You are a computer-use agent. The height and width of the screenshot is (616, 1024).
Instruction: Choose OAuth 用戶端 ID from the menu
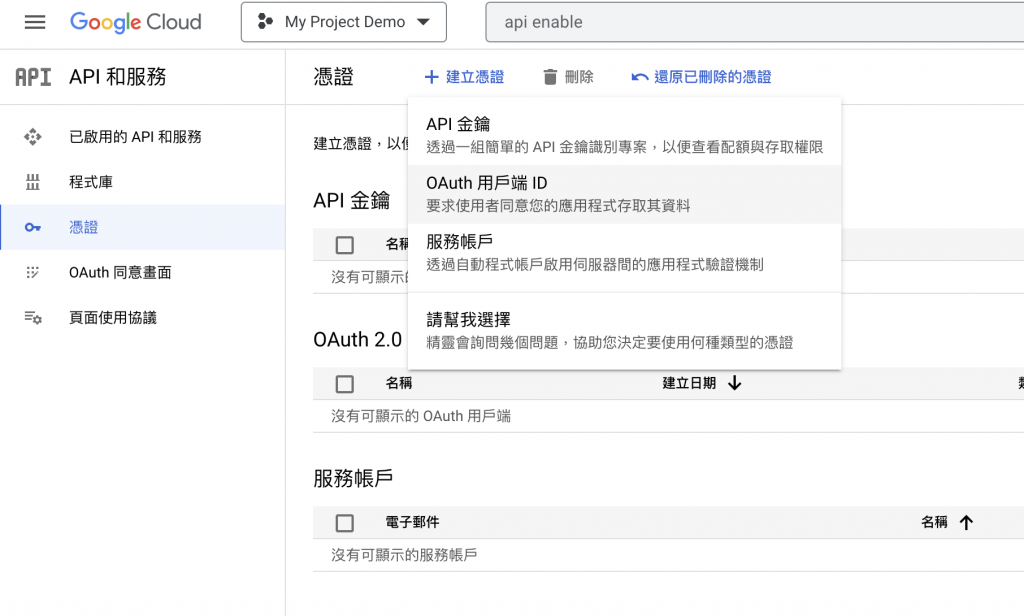point(624,194)
